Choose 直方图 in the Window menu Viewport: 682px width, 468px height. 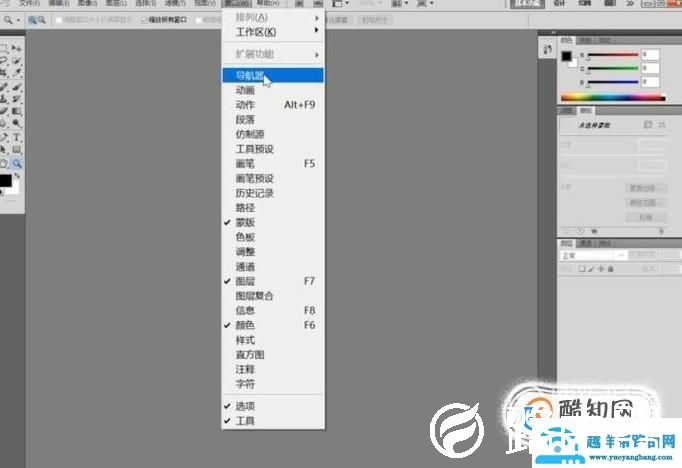click(273, 354)
